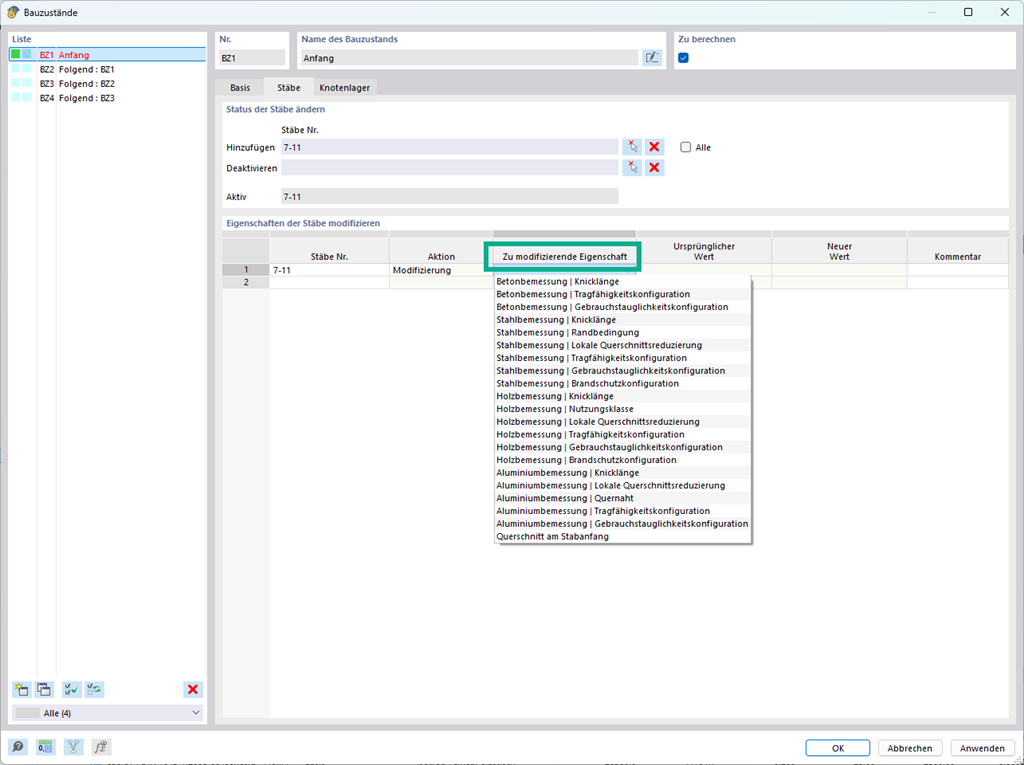Invert the list selection checkmarks
Screen dimensions: 1024x765
click(x=94, y=689)
